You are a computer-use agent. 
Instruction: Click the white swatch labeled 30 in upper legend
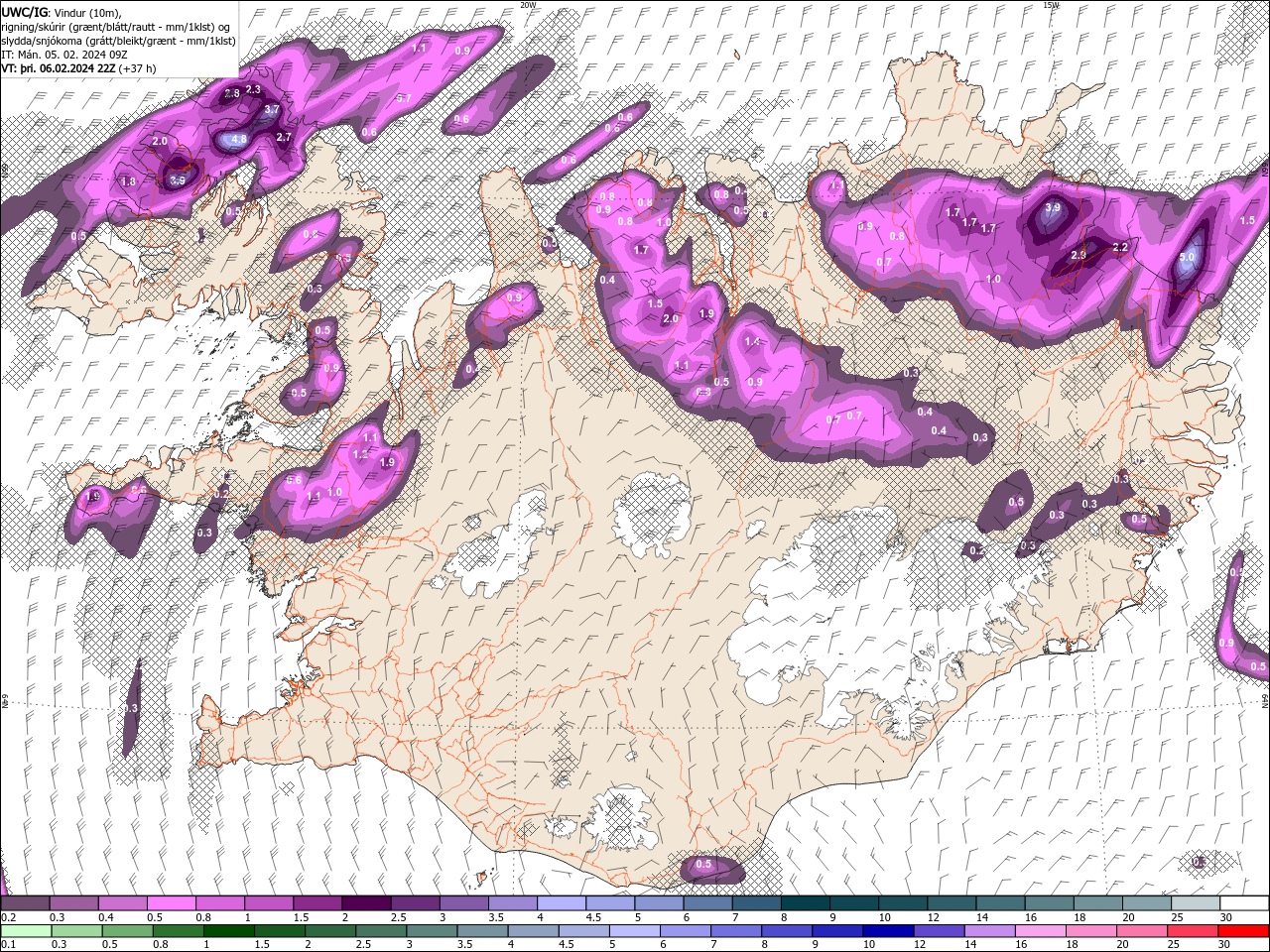tap(1244, 903)
